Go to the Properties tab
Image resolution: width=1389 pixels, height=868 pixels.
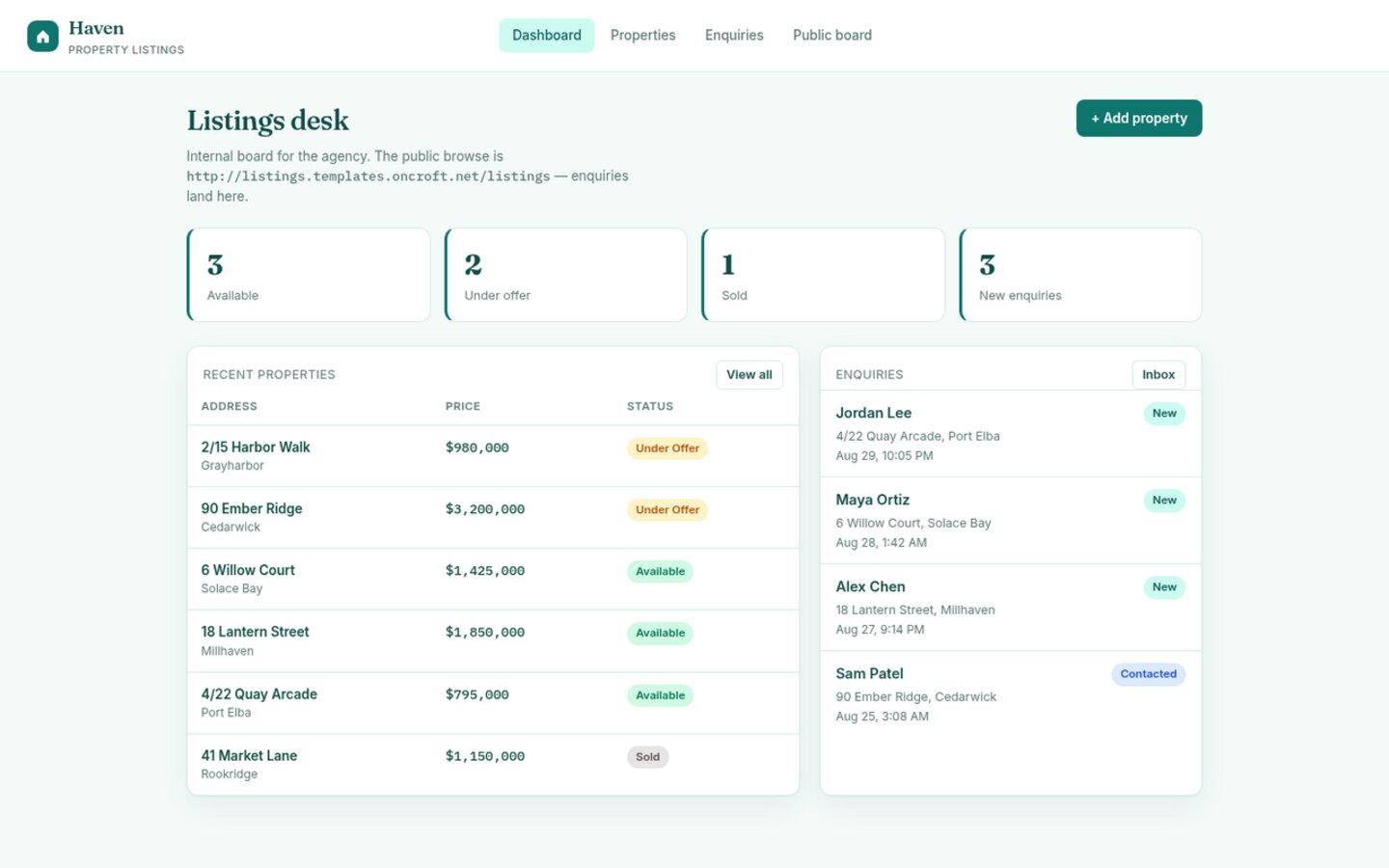tap(642, 36)
